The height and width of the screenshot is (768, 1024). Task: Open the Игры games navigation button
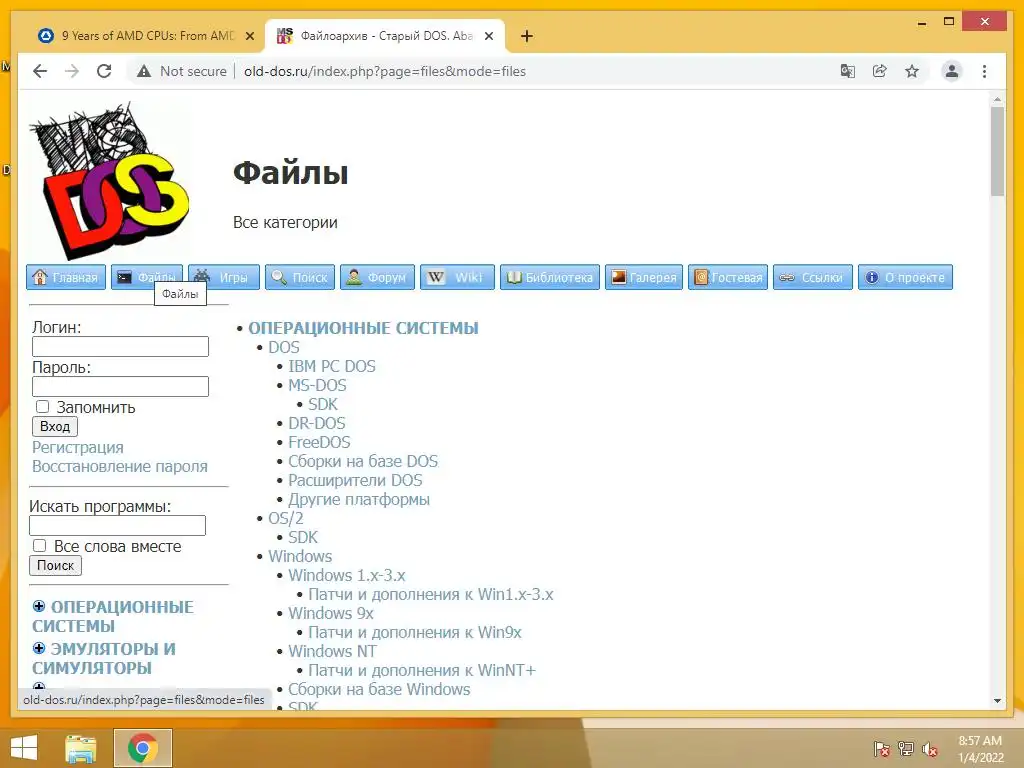[224, 277]
